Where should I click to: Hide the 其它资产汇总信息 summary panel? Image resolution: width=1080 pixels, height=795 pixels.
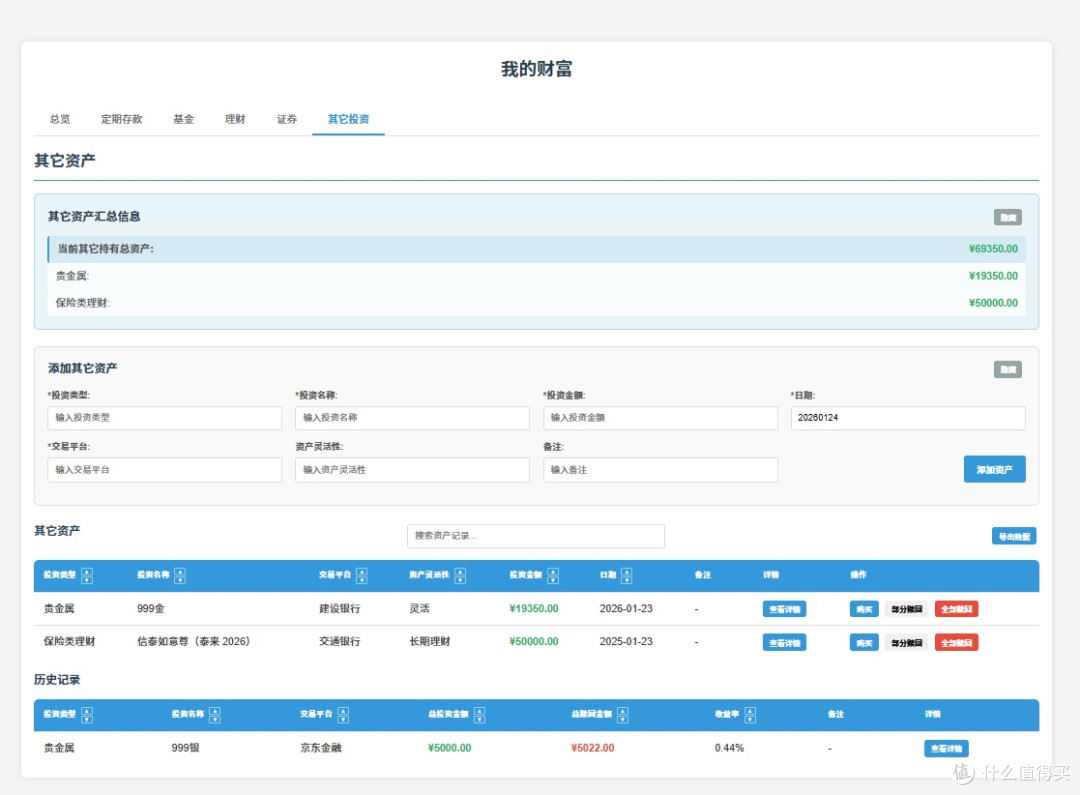(1008, 218)
